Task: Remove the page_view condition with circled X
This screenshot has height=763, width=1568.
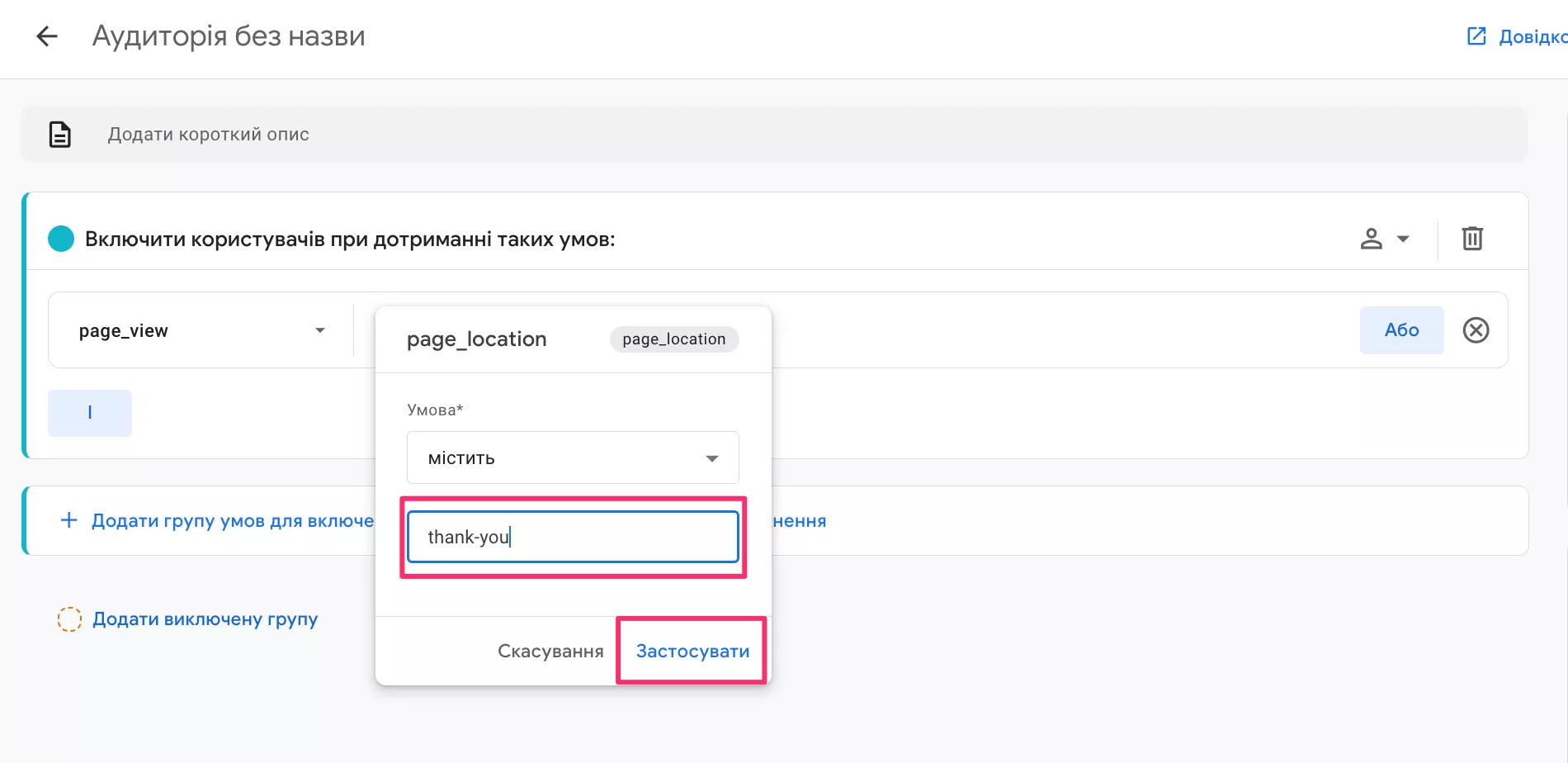Action: (1476, 330)
